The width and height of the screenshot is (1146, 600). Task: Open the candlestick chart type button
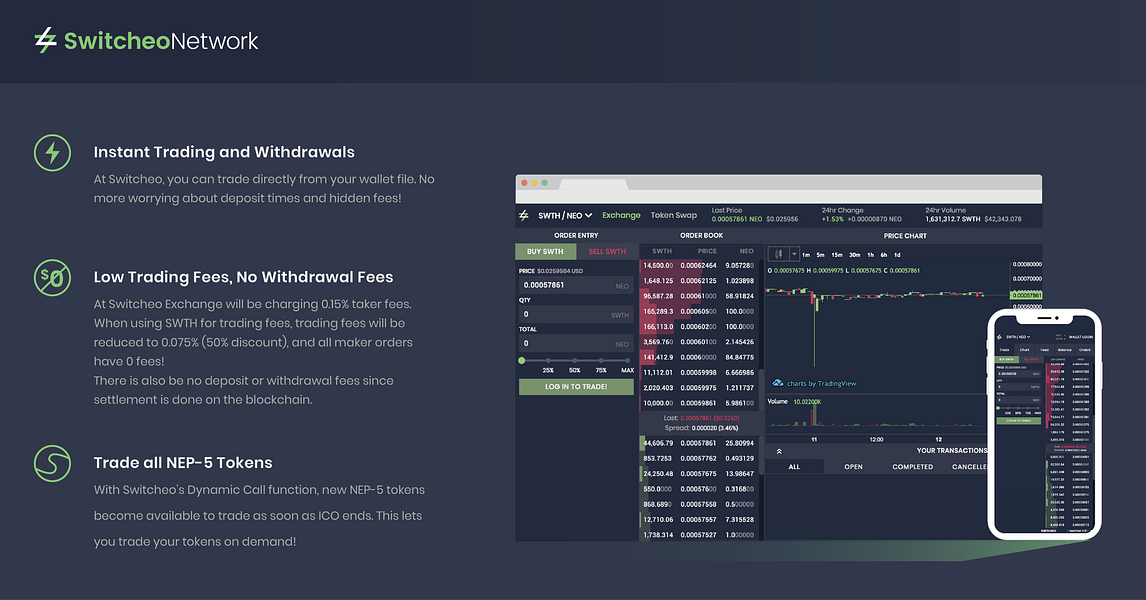coord(778,254)
